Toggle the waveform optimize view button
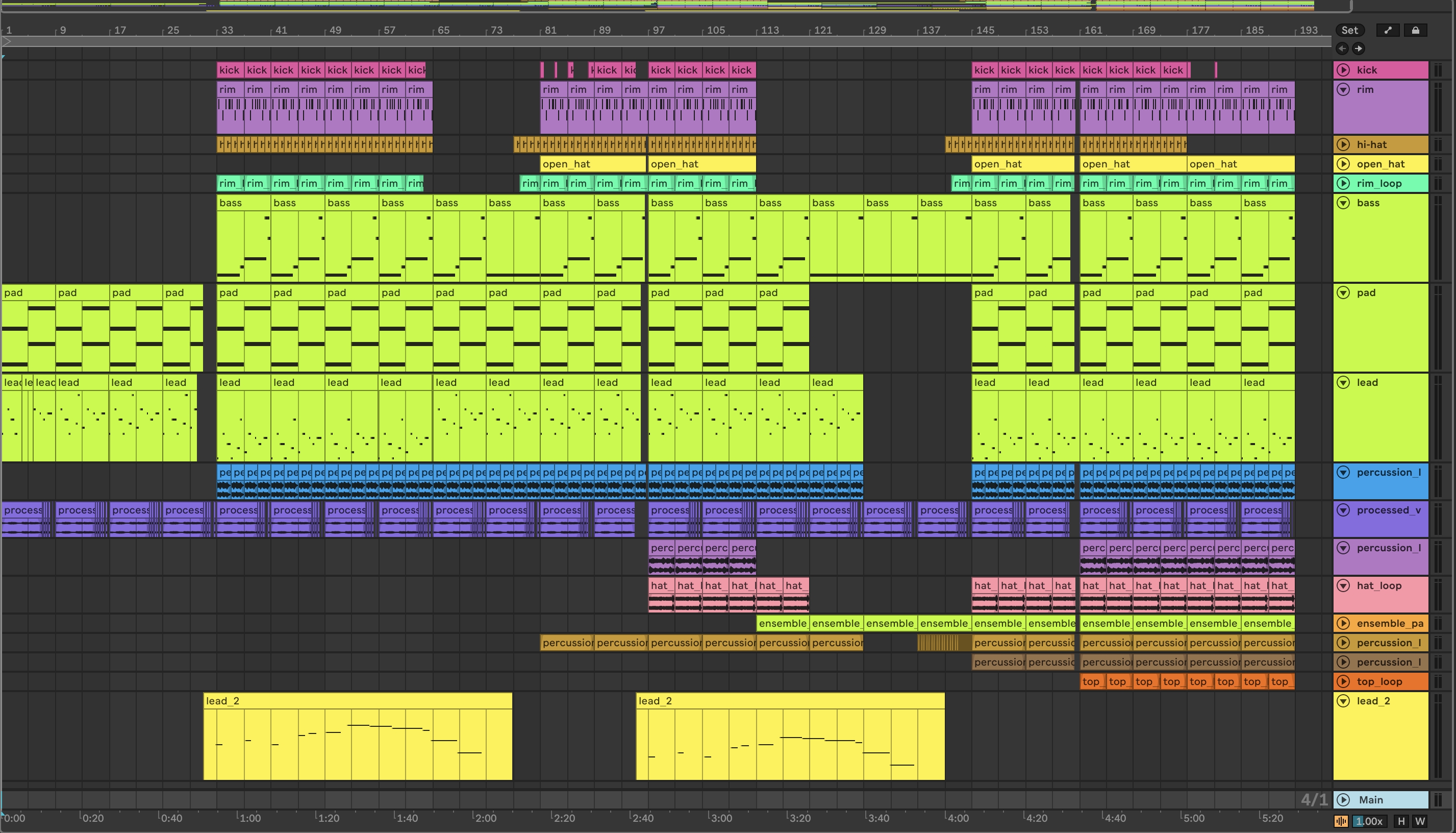Image resolution: width=1456 pixels, height=833 pixels. pyautogui.click(x=1341, y=822)
